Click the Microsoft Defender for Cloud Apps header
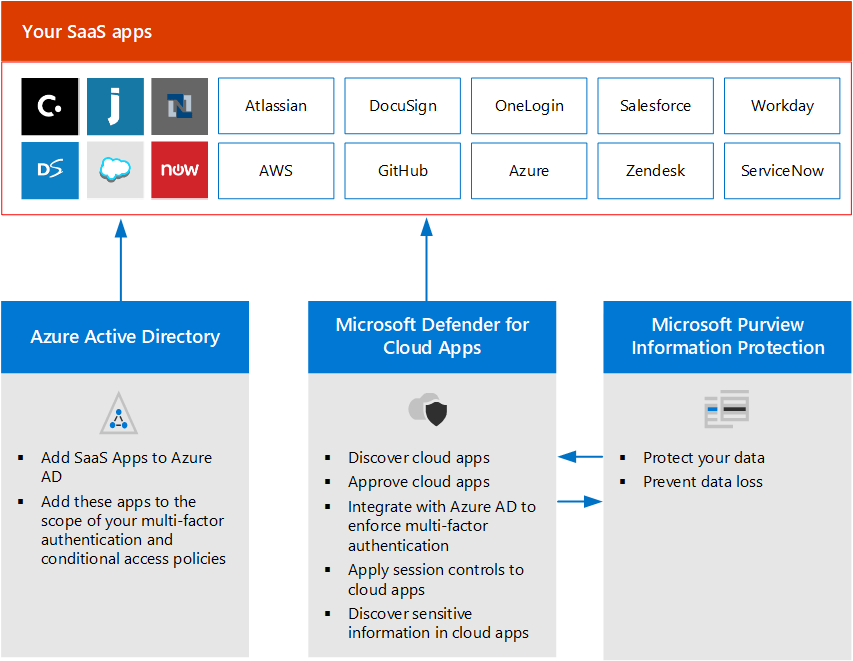The image size is (853, 661). [432, 337]
